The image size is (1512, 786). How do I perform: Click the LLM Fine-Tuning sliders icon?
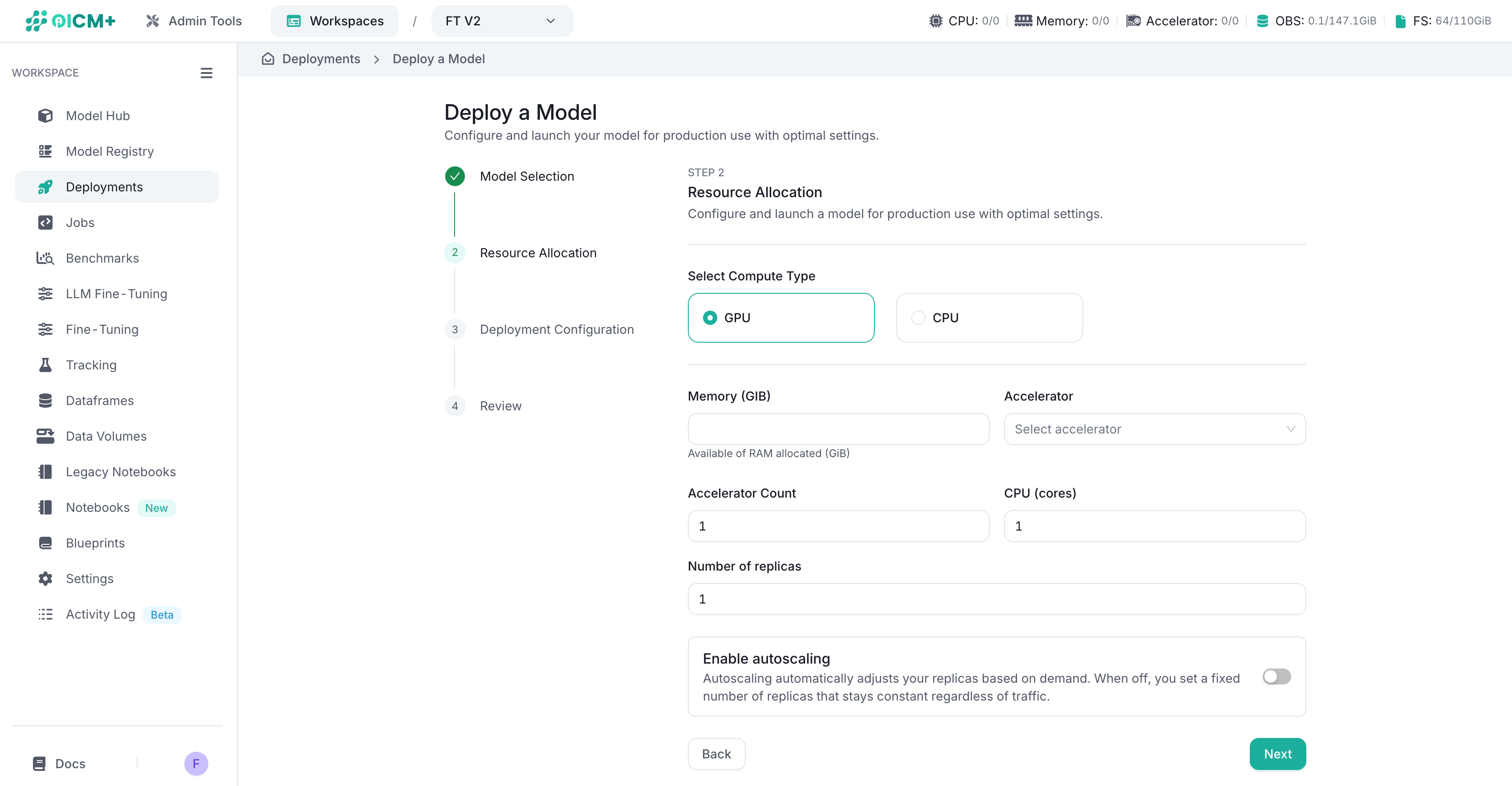coord(45,294)
